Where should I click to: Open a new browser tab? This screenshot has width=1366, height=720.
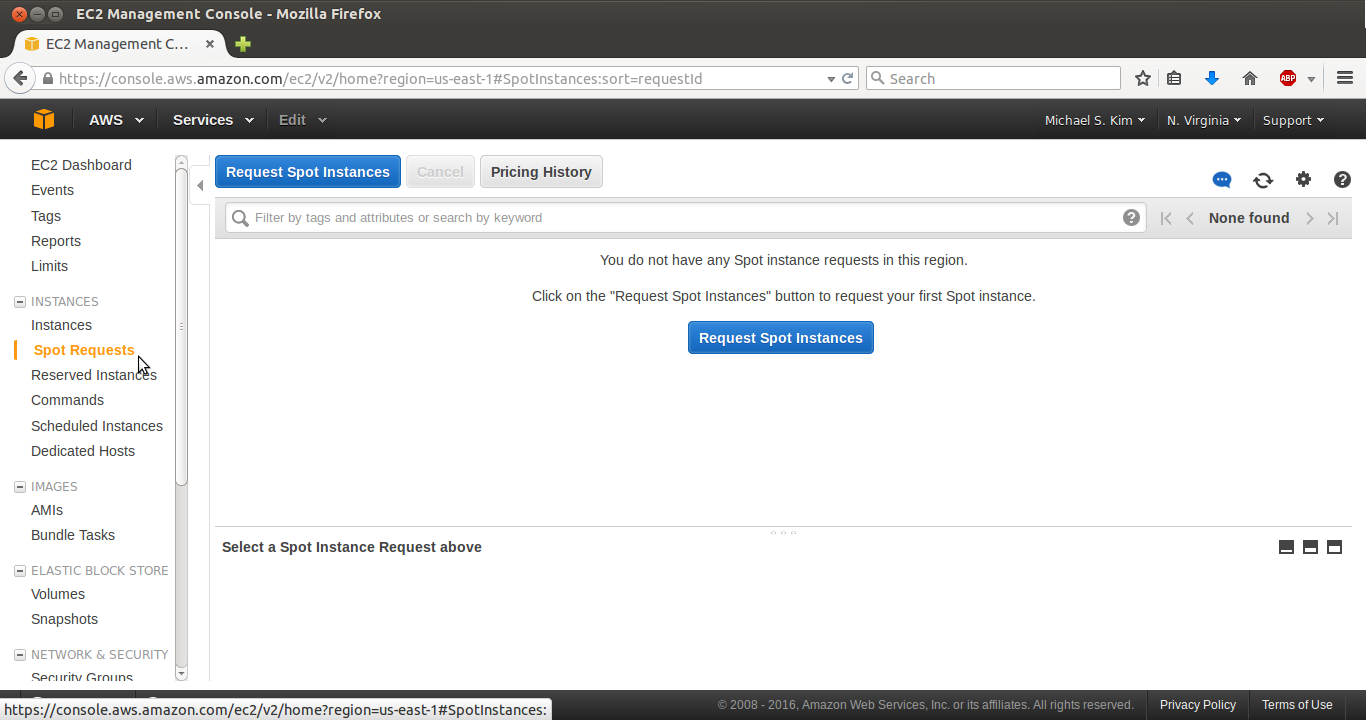tap(243, 44)
